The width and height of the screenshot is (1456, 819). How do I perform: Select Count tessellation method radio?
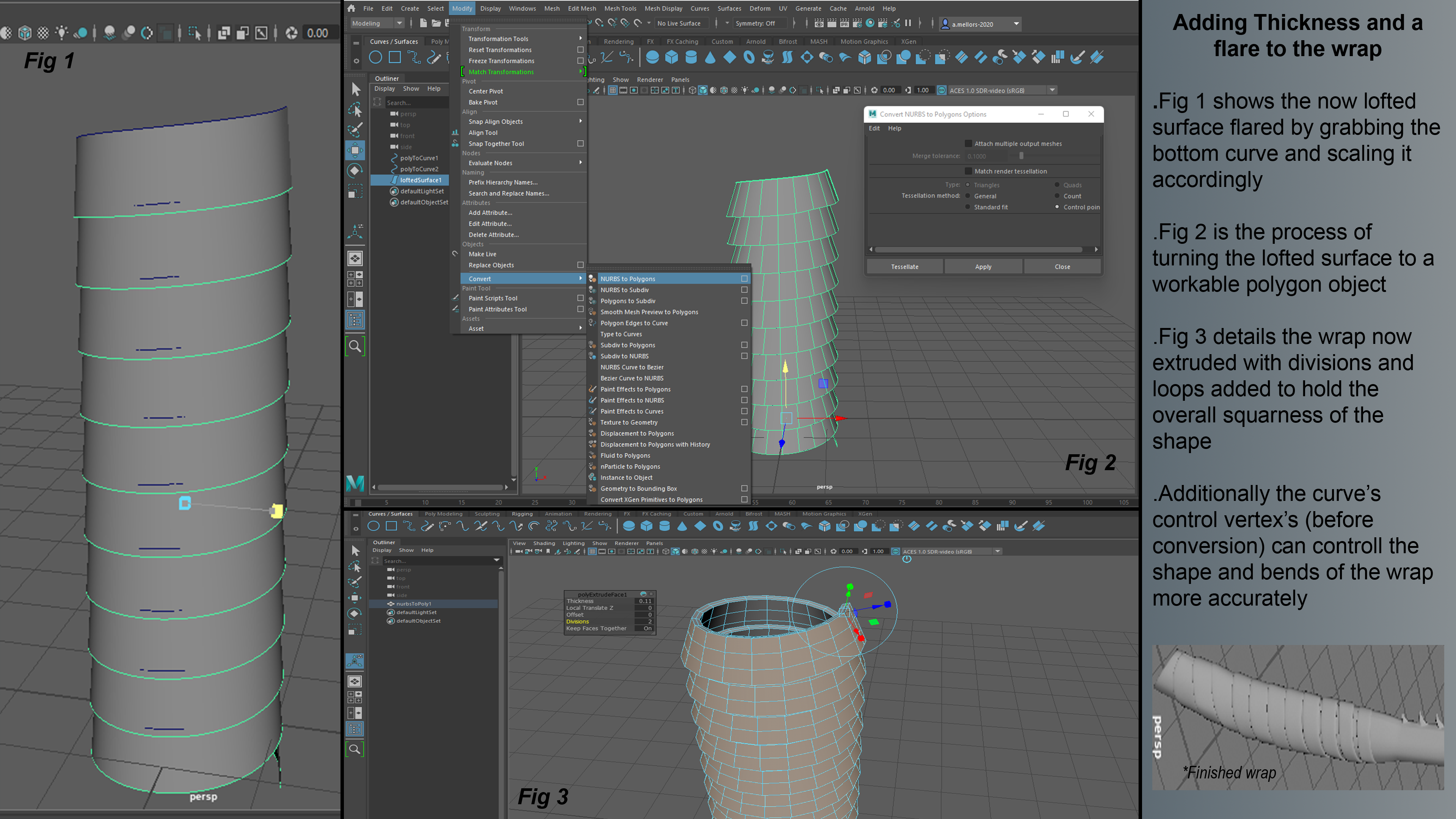coord(1057,196)
